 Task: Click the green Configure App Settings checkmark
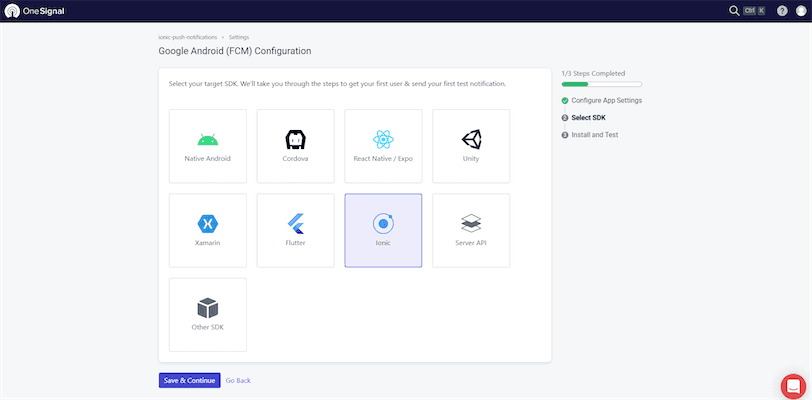point(565,100)
